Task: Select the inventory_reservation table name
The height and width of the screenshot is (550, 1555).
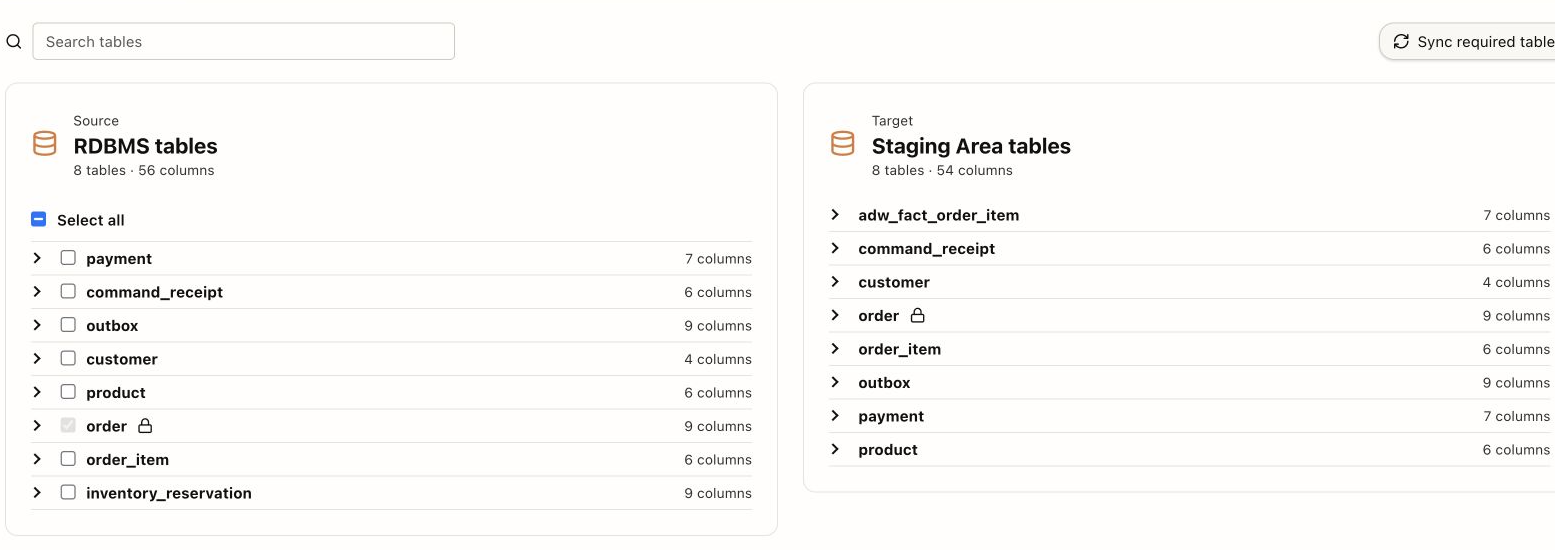Action: click(169, 493)
